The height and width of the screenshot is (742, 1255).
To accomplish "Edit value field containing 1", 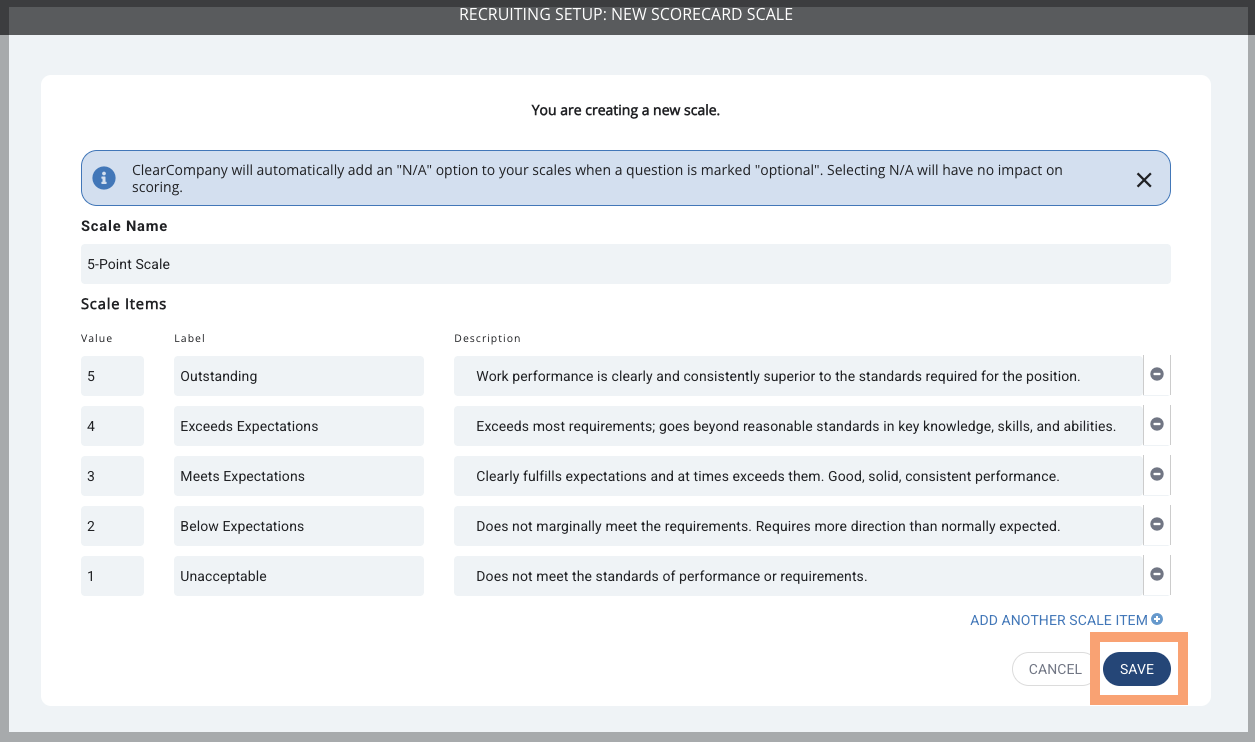I will tap(112, 576).
